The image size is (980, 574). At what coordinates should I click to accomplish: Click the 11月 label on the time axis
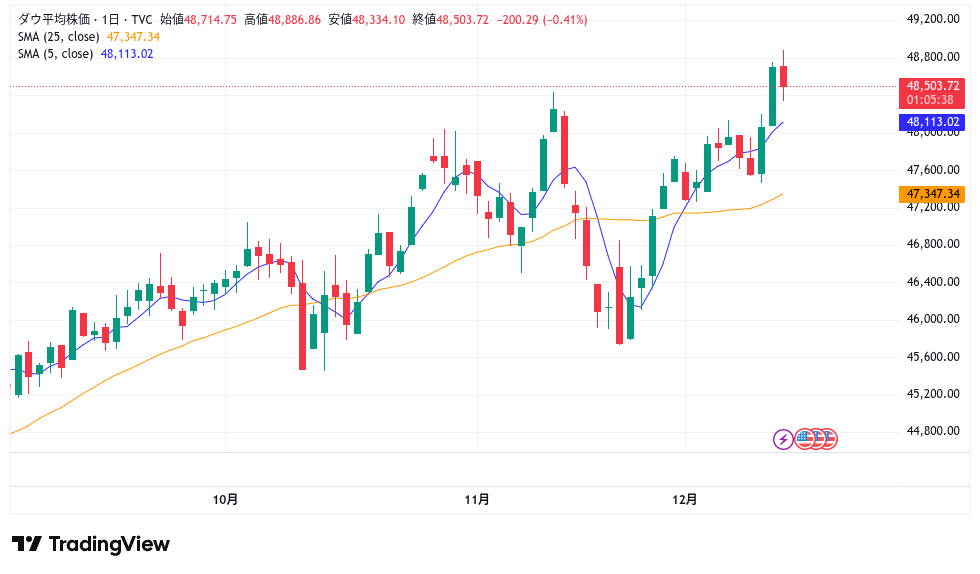tap(477, 499)
